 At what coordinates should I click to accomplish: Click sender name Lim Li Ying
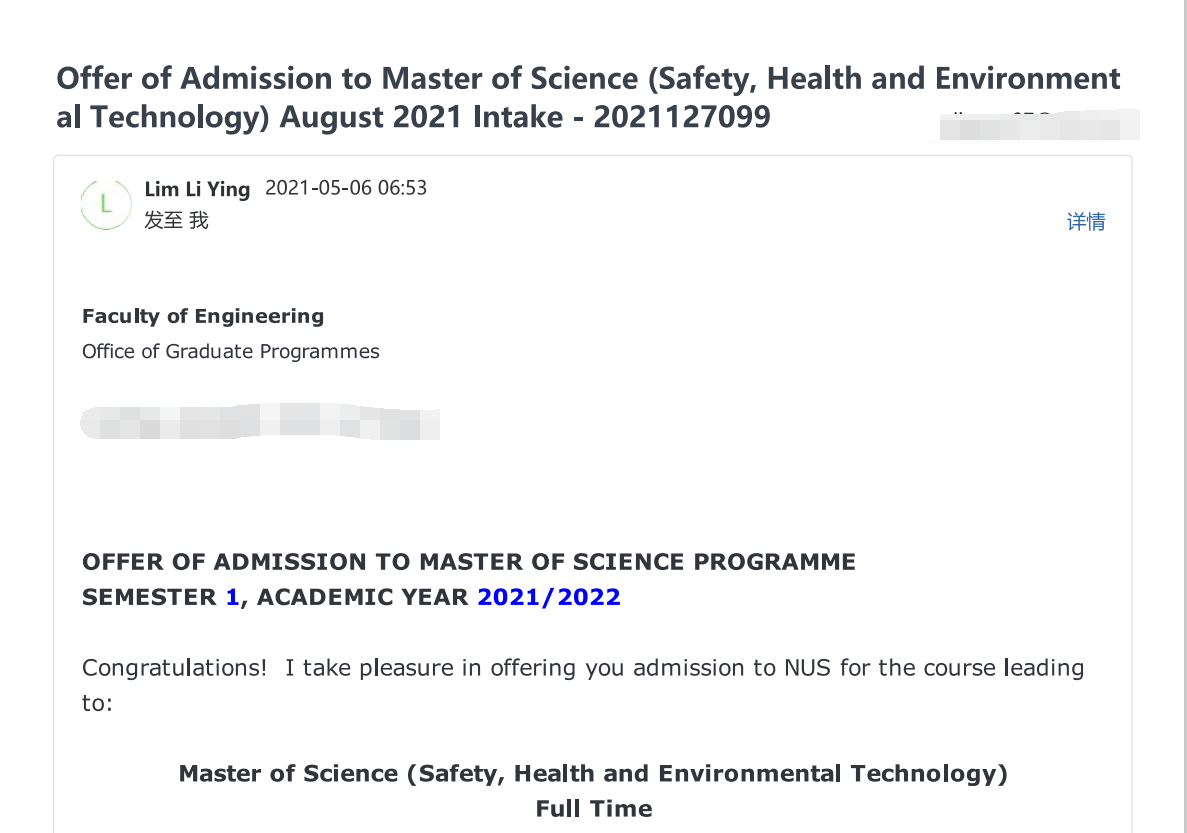pyautogui.click(x=197, y=190)
